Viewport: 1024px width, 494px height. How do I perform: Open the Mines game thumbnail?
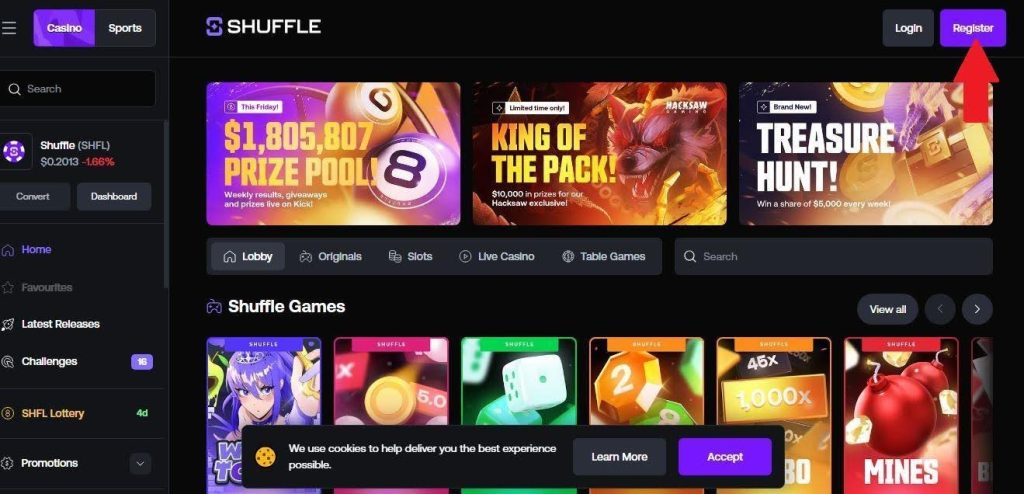point(901,416)
